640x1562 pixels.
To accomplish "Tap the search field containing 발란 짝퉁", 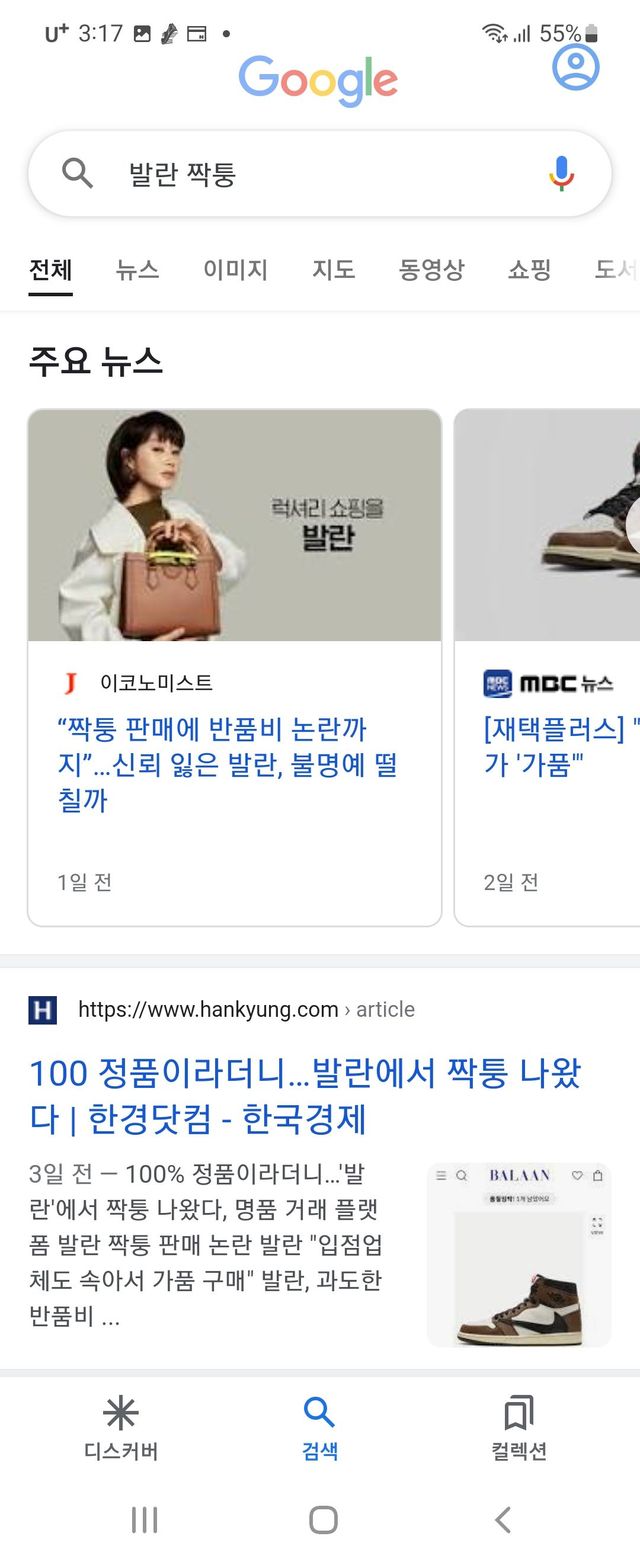I will point(319,173).
